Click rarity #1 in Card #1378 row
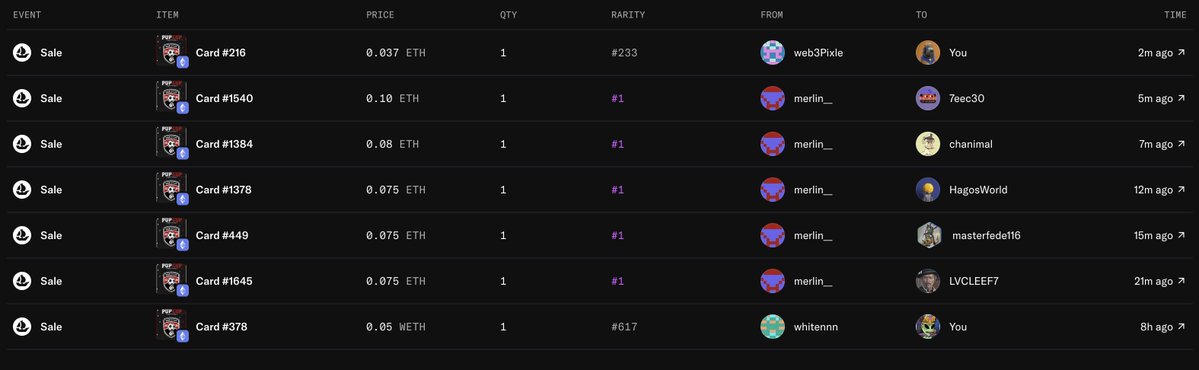This screenshot has height=370, width=1199. click(617, 190)
